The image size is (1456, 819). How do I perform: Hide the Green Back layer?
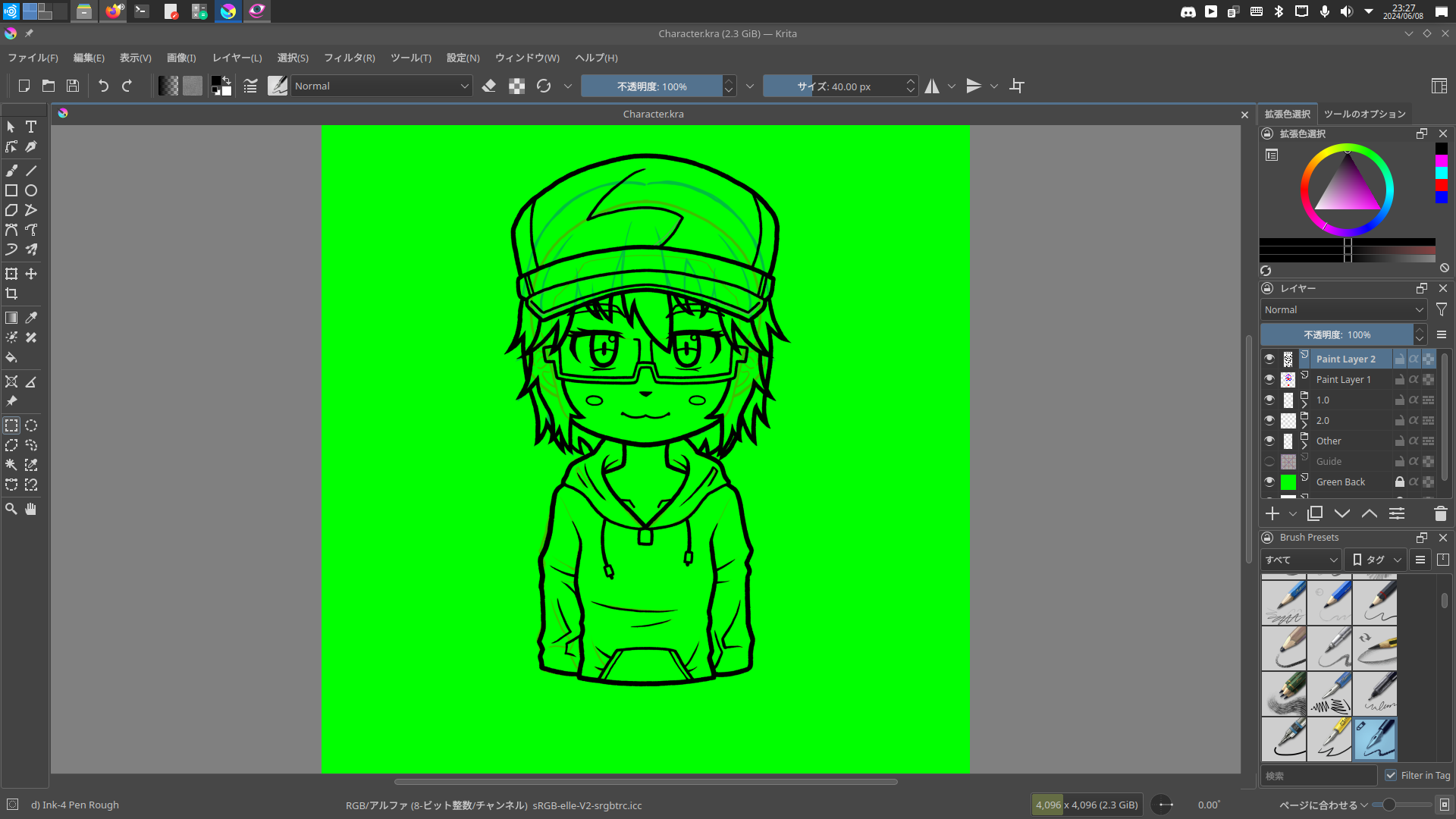pyautogui.click(x=1269, y=482)
